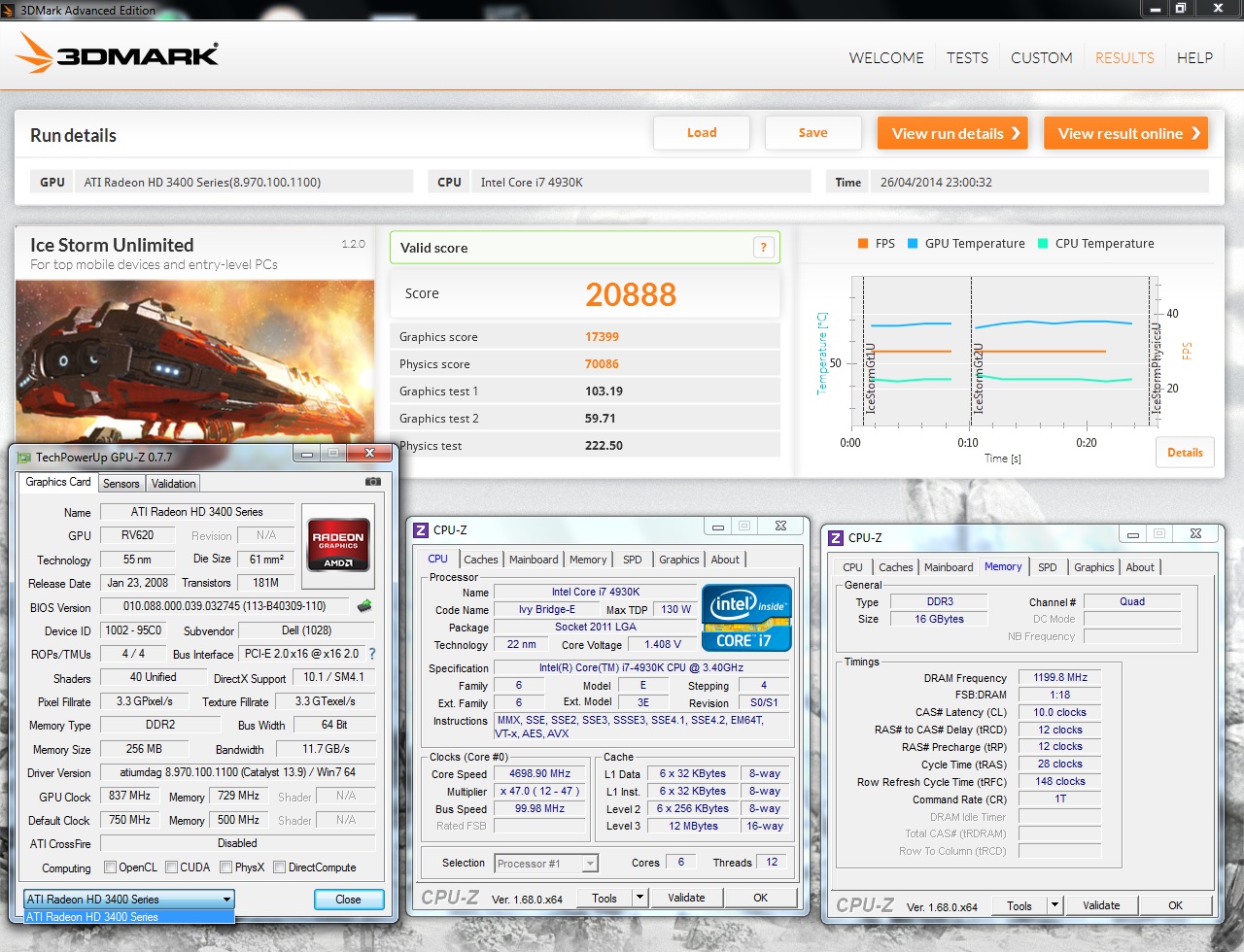Click the Details button under the chart
Viewport: 1244px width, 952px height.
click(1185, 453)
